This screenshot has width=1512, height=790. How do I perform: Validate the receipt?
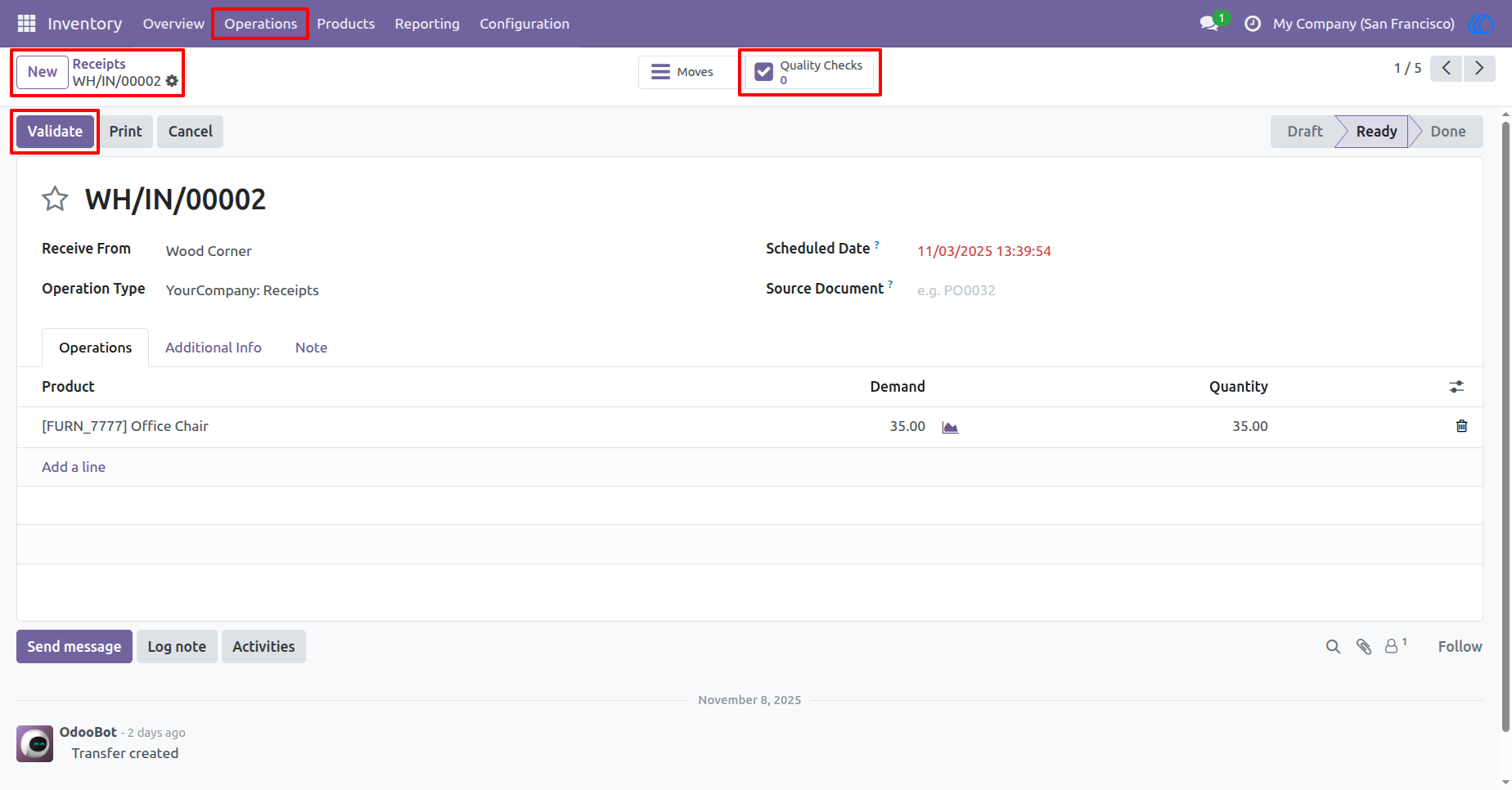click(55, 132)
